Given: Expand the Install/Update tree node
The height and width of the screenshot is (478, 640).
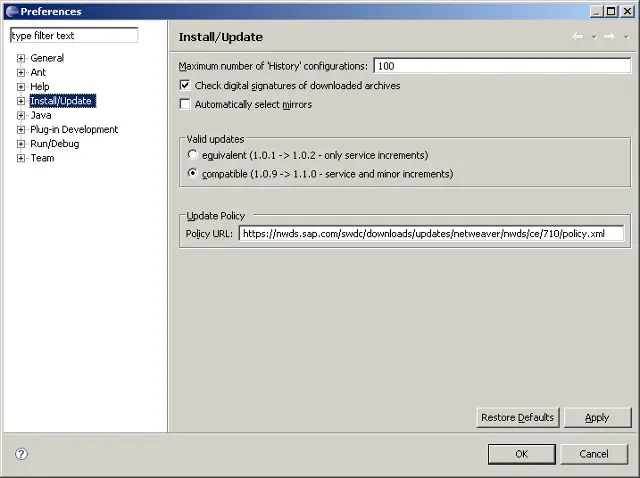Looking at the screenshot, I should click(21, 101).
